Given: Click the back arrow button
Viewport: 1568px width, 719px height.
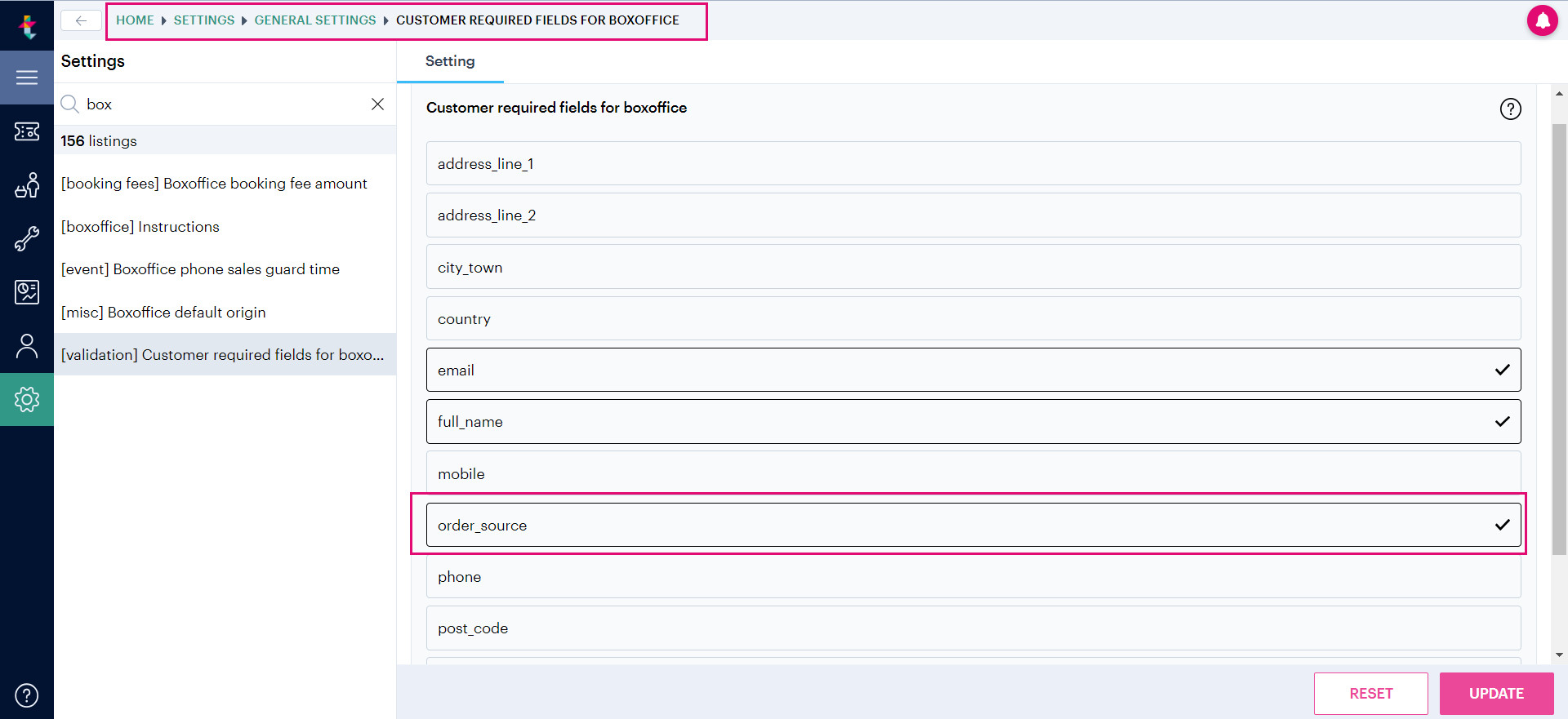Looking at the screenshot, I should point(81,20).
